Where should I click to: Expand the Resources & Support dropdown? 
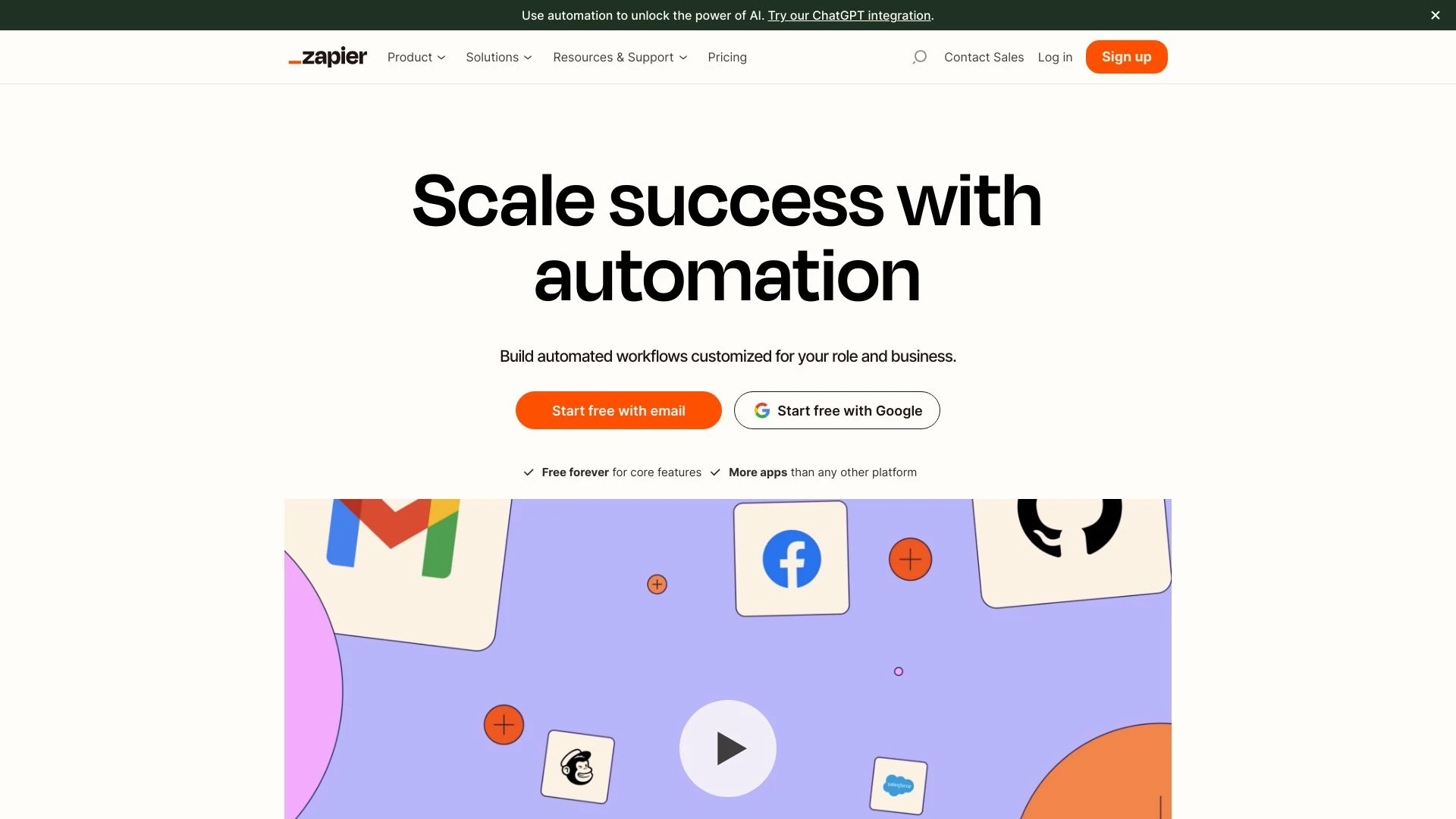tap(620, 57)
